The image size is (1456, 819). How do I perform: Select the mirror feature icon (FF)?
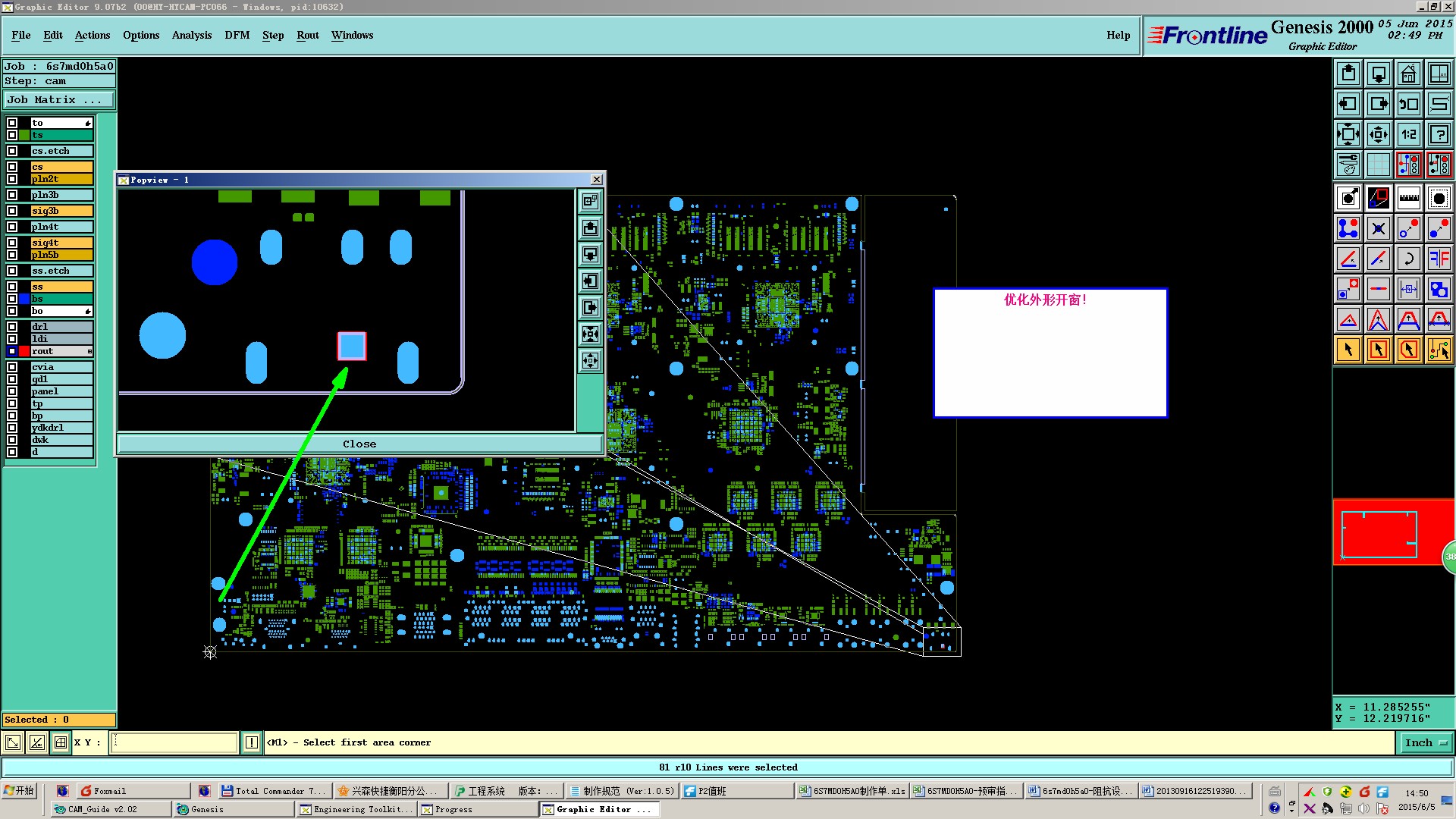click(1439, 259)
